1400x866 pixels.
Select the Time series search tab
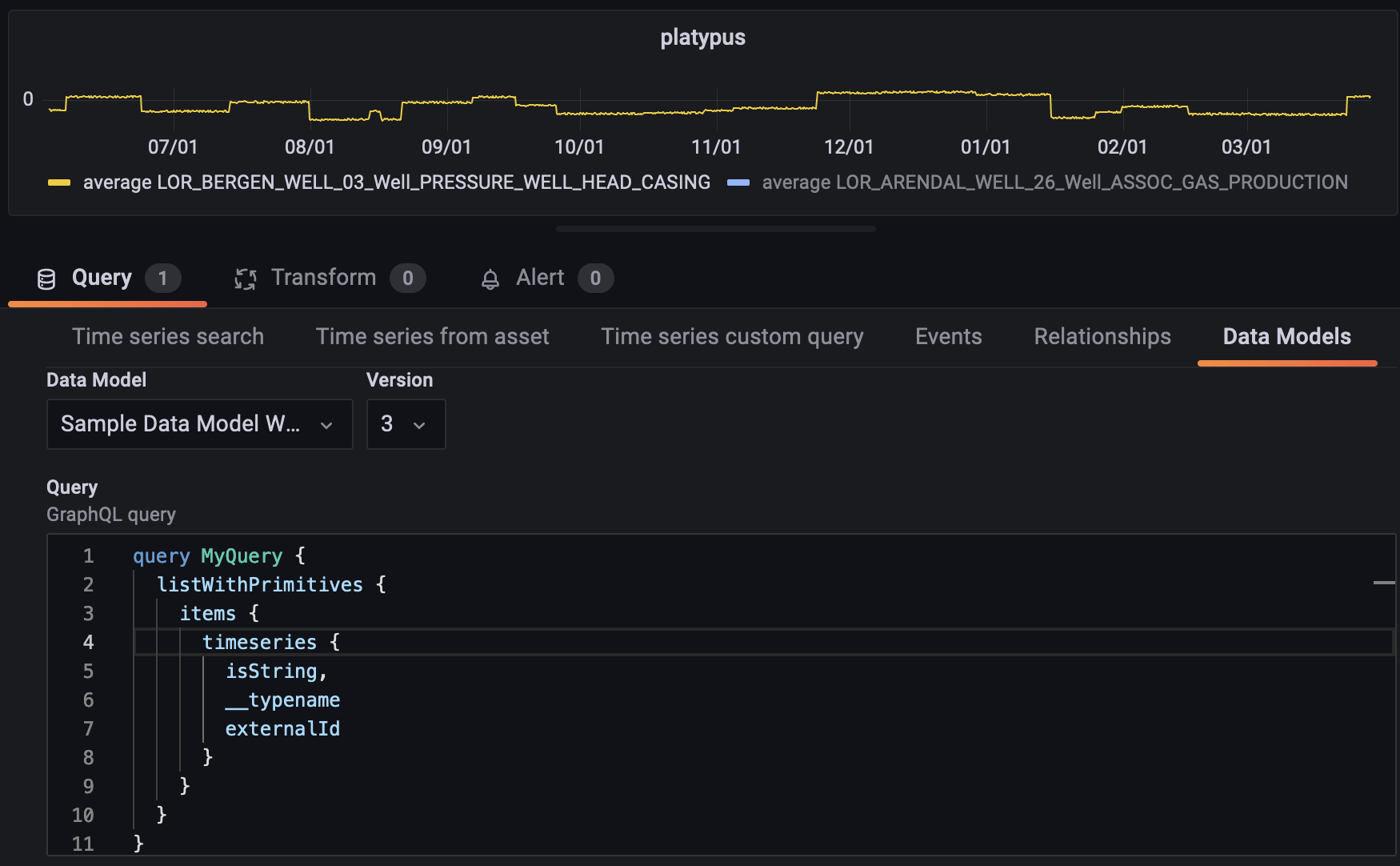168,336
